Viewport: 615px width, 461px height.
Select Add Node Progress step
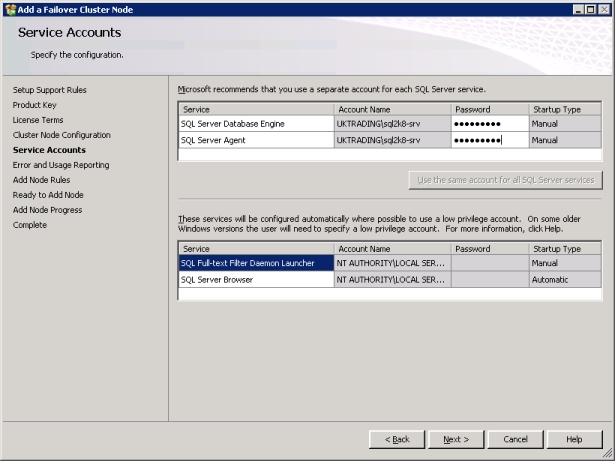point(47,210)
